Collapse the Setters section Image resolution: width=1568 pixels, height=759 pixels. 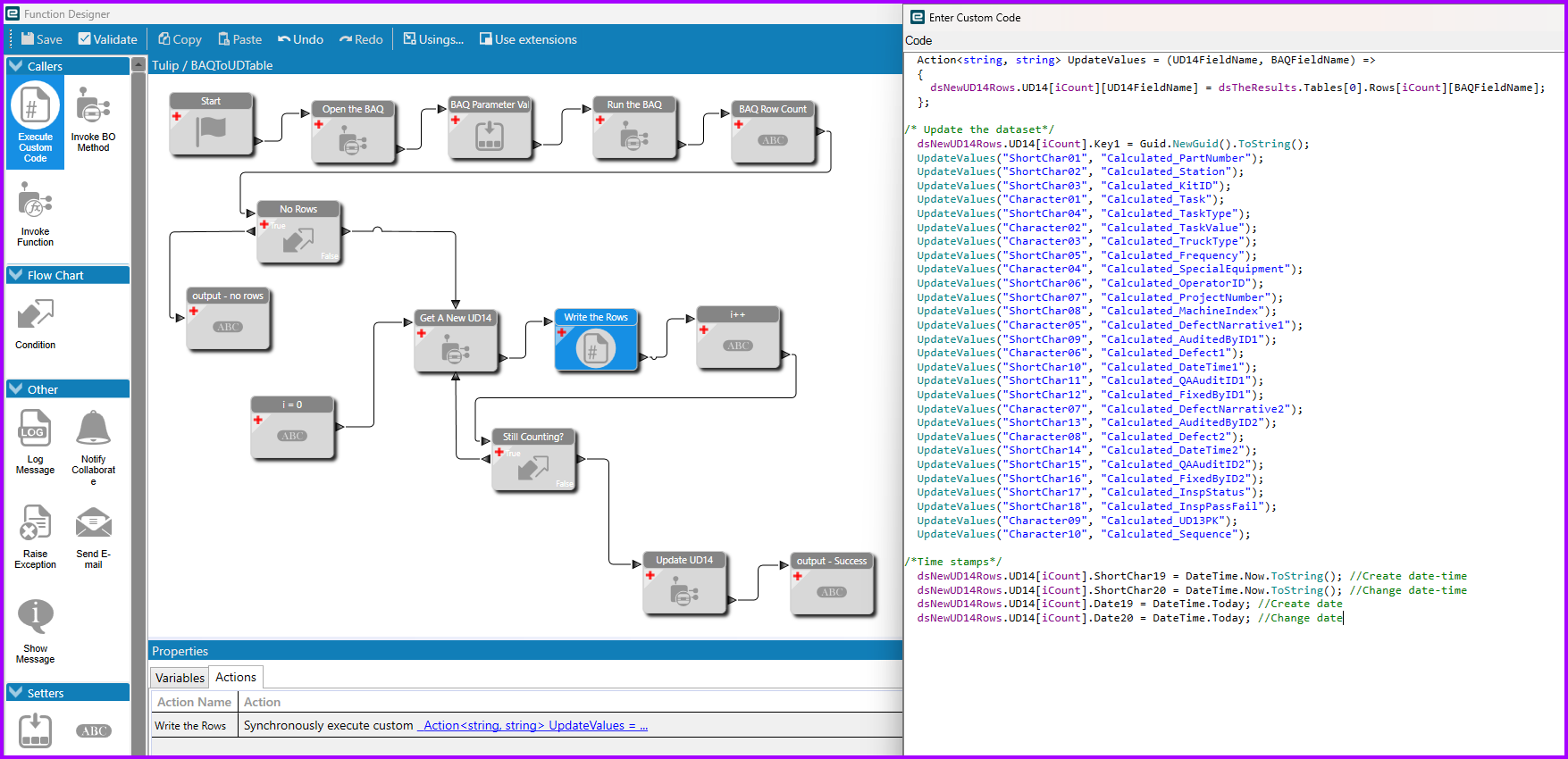(x=16, y=693)
